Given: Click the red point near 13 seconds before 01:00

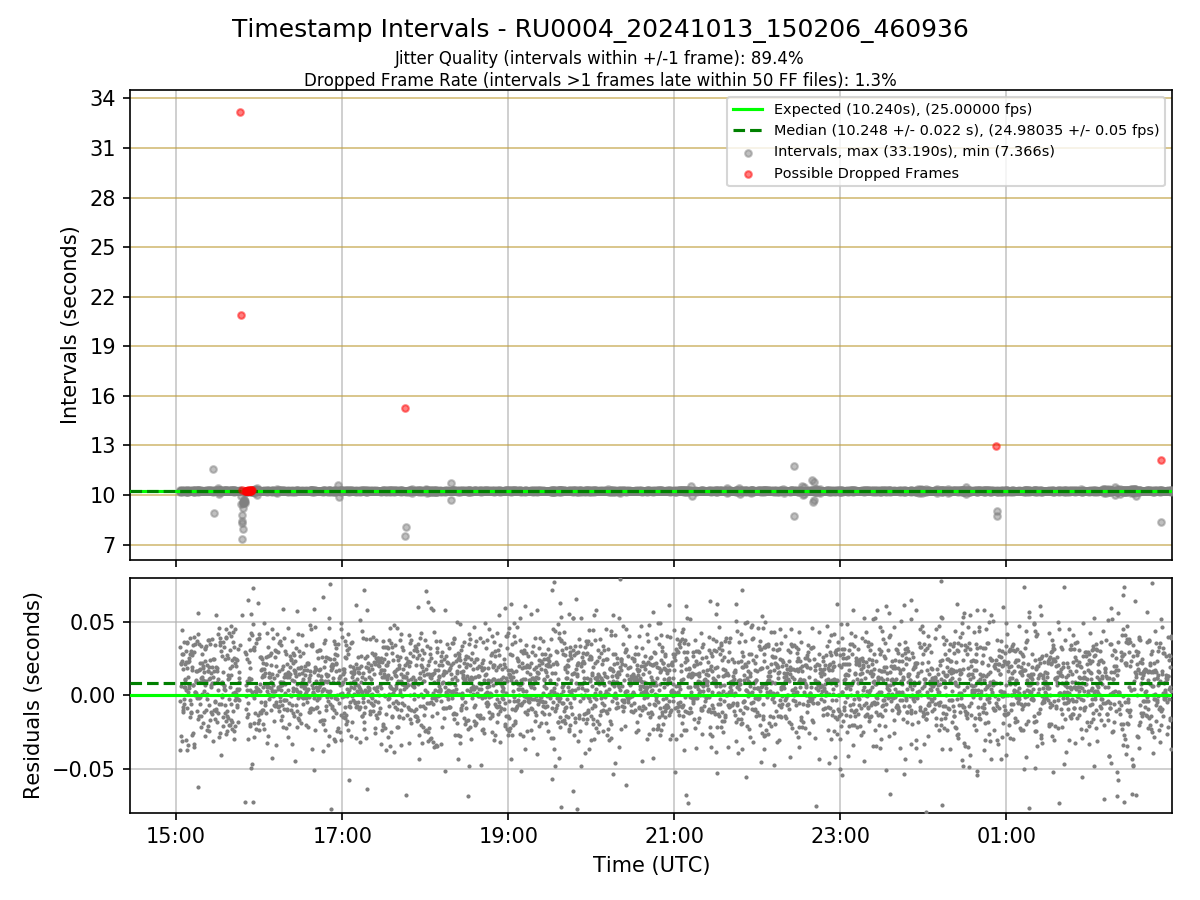Looking at the screenshot, I should [996, 446].
